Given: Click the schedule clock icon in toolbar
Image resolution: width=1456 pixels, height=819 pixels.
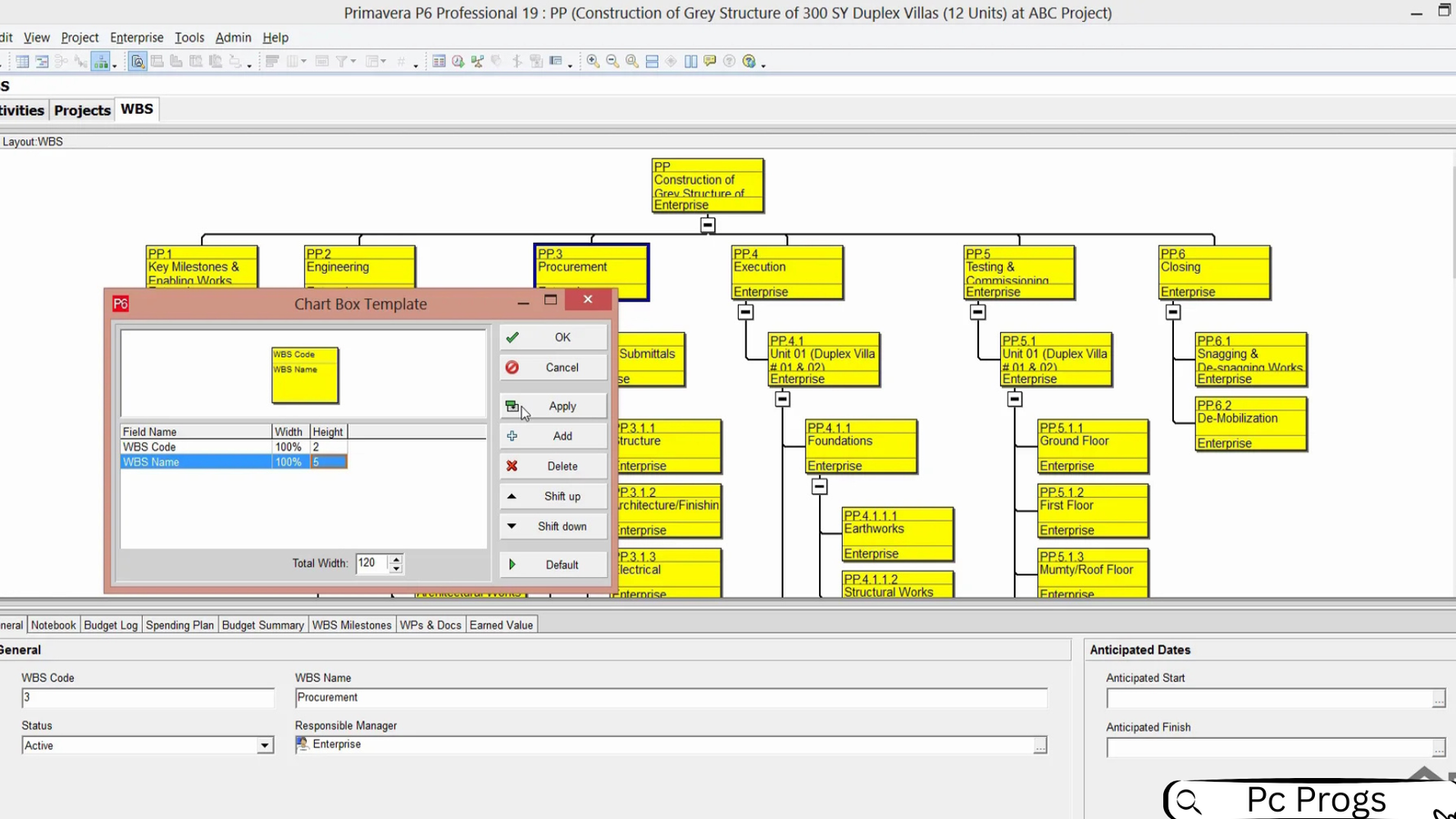Looking at the screenshot, I should 458,61.
